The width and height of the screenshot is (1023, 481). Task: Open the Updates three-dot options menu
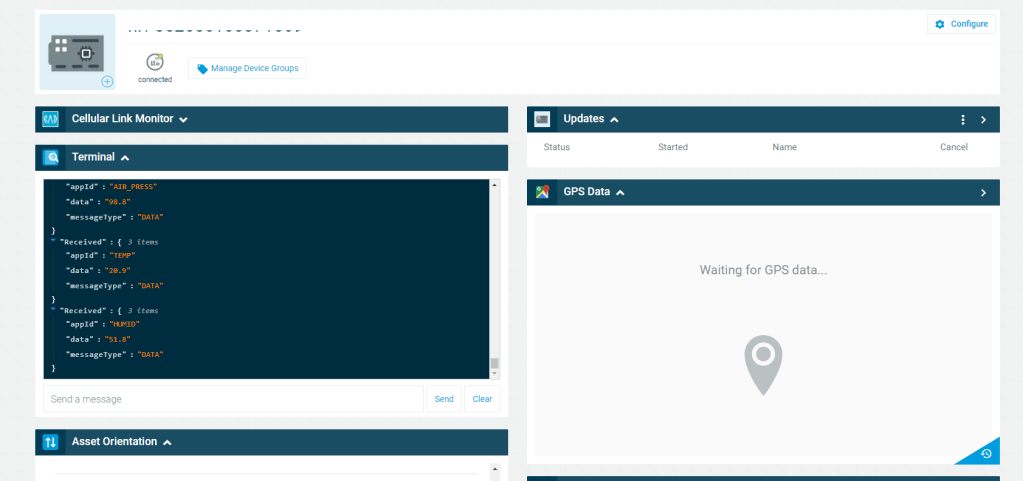click(x=963, y=119)
